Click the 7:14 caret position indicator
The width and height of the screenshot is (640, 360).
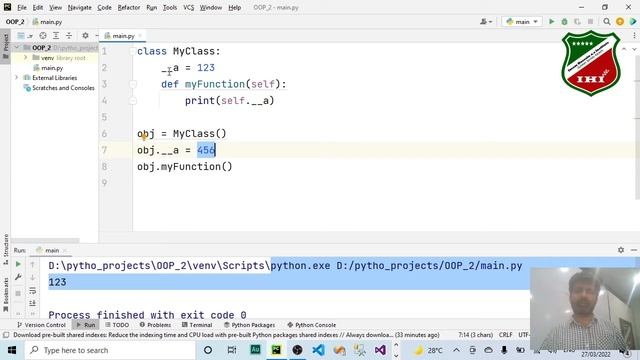click(476, 335)
